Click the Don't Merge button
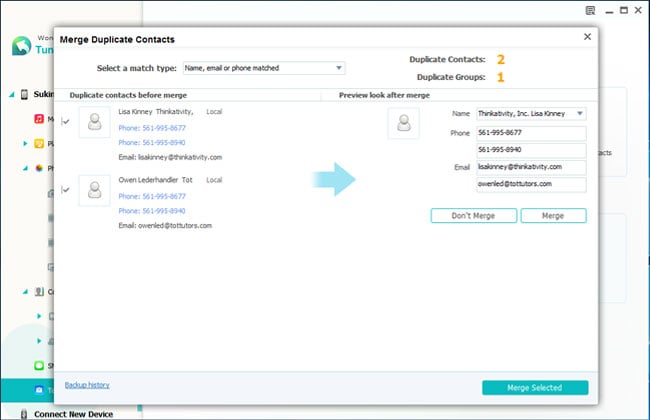Viewport: 650px width, 420px height. [473, 216]
